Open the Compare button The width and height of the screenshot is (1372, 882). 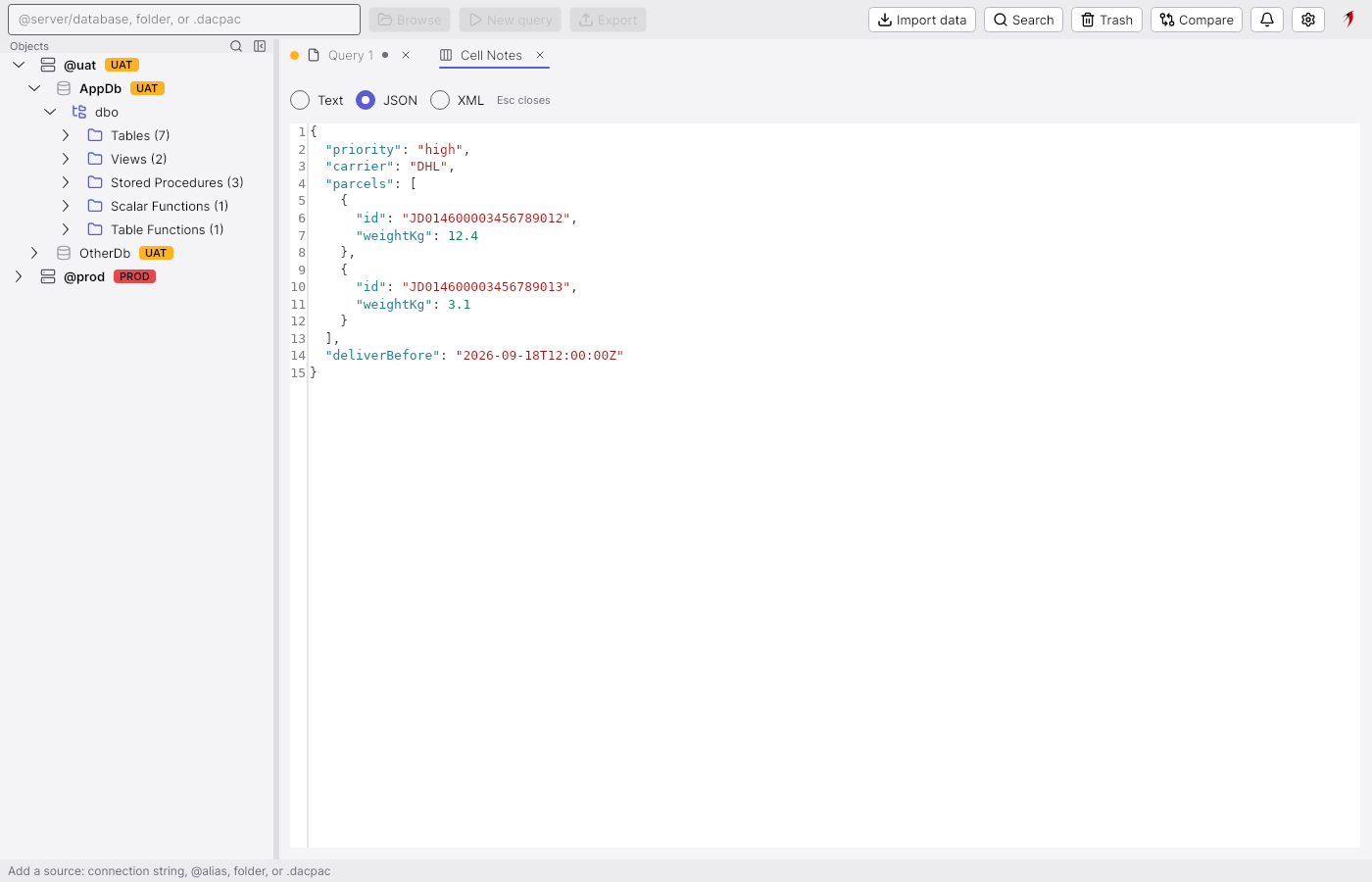[1197, 20]
